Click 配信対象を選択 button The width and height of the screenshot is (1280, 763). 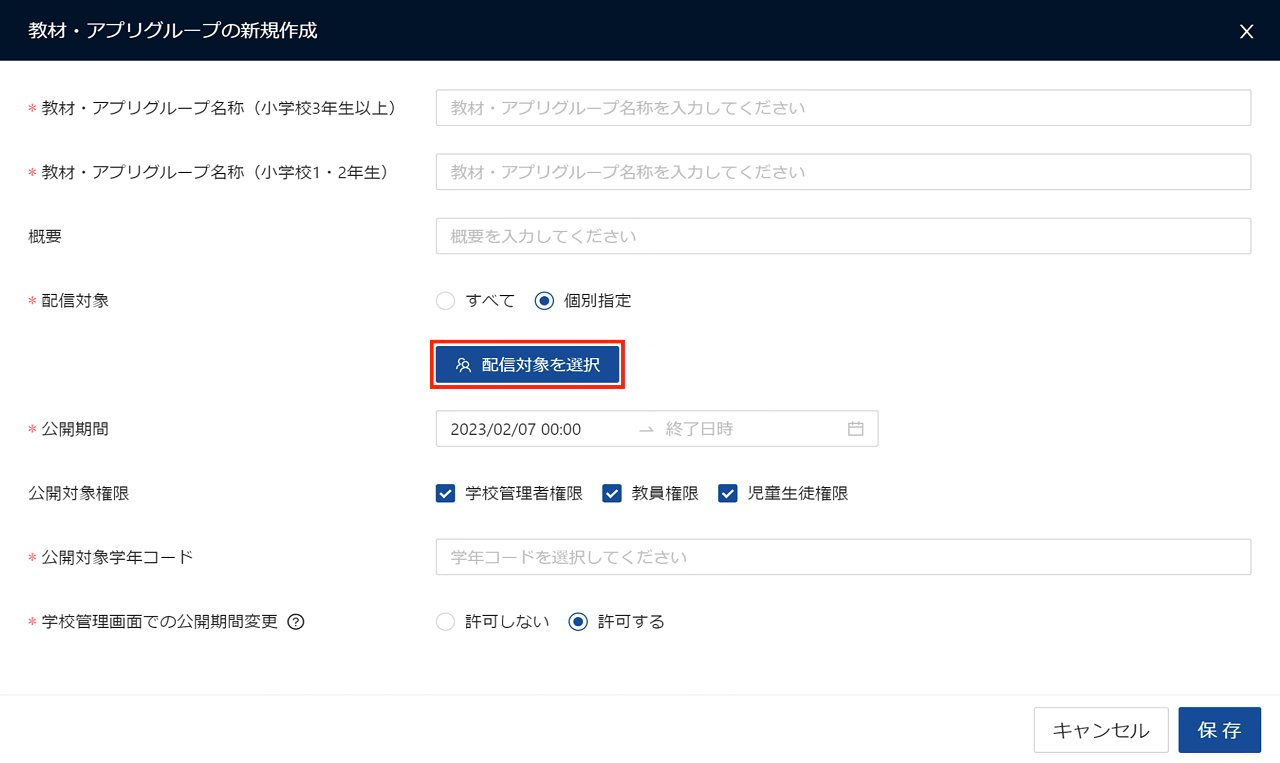(x=528, y=365)
